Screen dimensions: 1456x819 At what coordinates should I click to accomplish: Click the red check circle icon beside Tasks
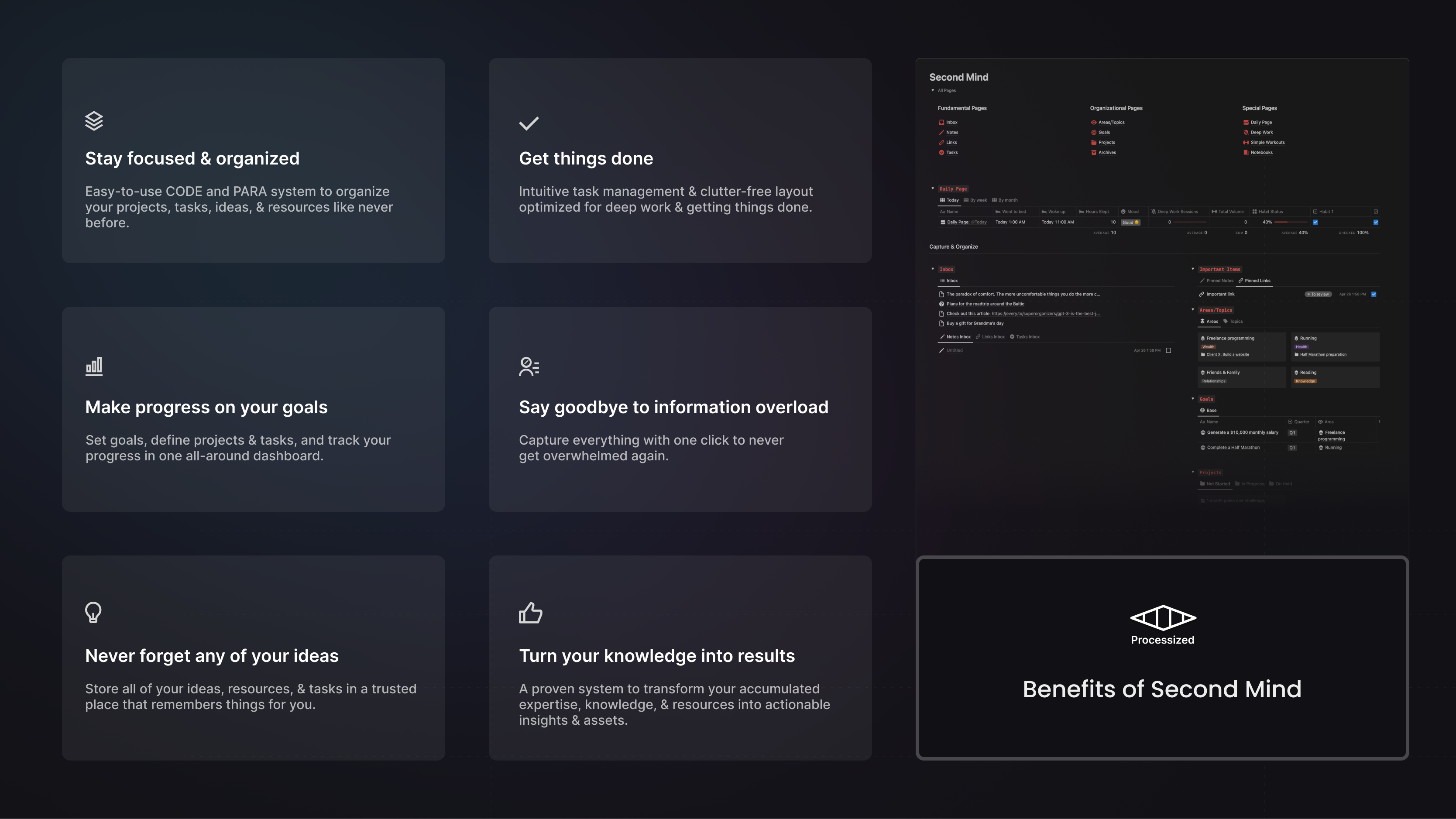click(942, 153)
